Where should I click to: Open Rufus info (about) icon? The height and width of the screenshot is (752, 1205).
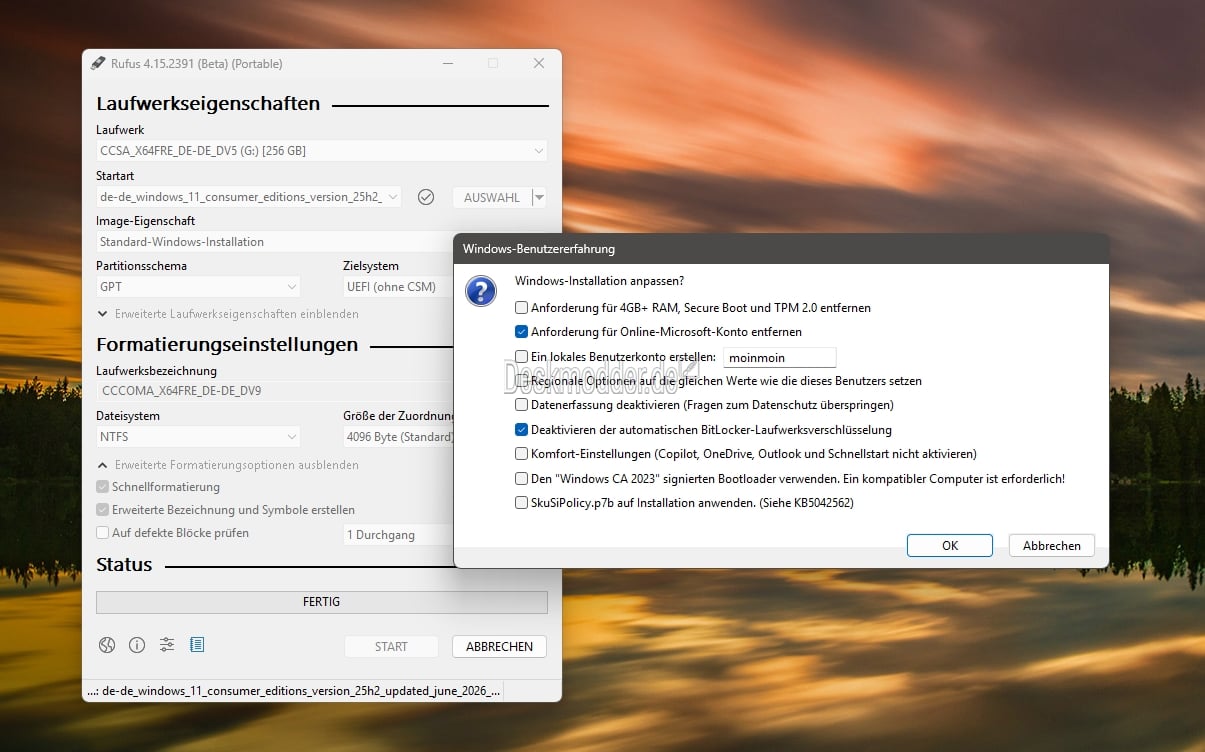tap(137, 645)
